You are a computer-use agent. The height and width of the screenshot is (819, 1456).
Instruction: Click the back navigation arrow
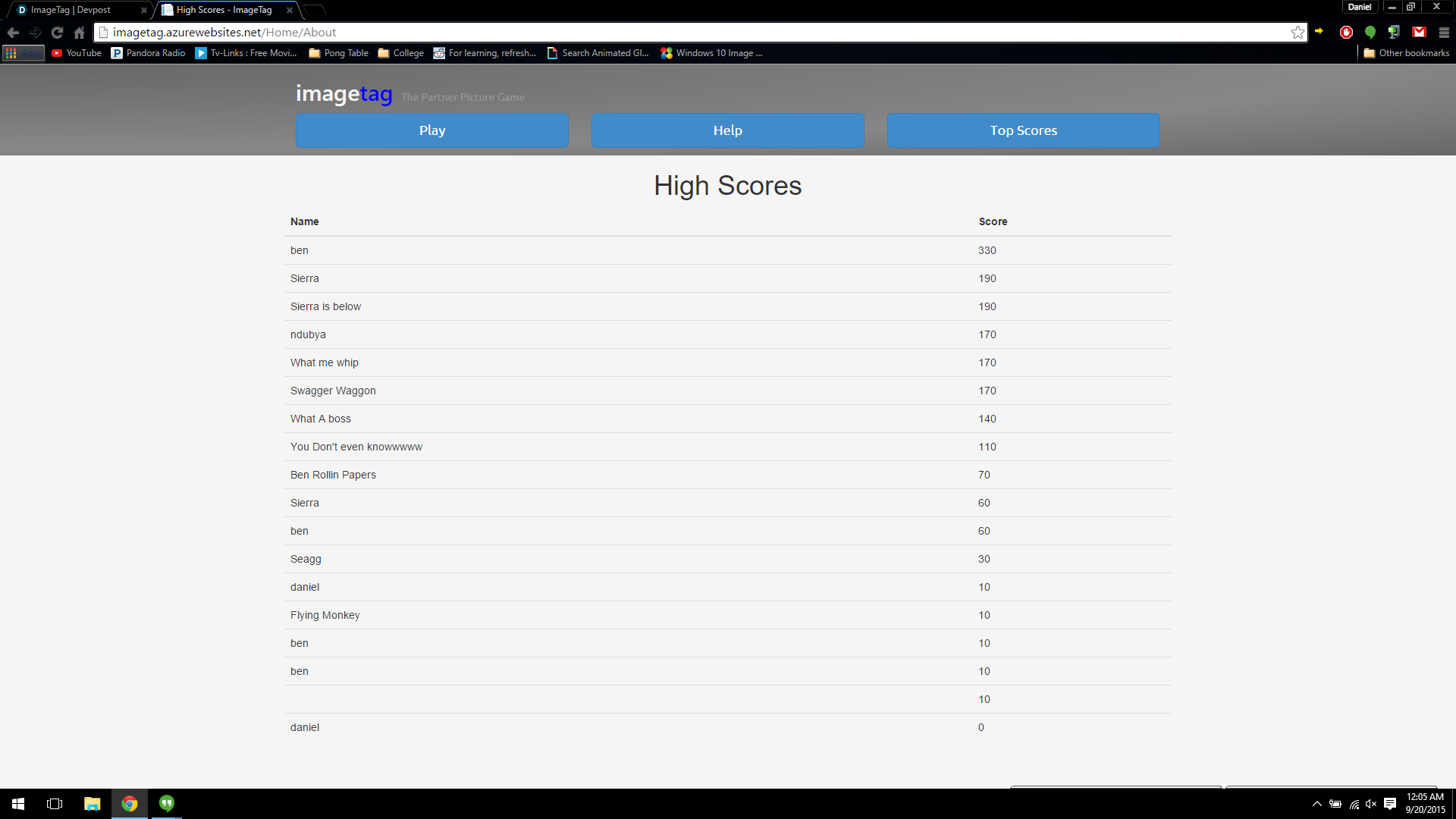click(13, 33)
